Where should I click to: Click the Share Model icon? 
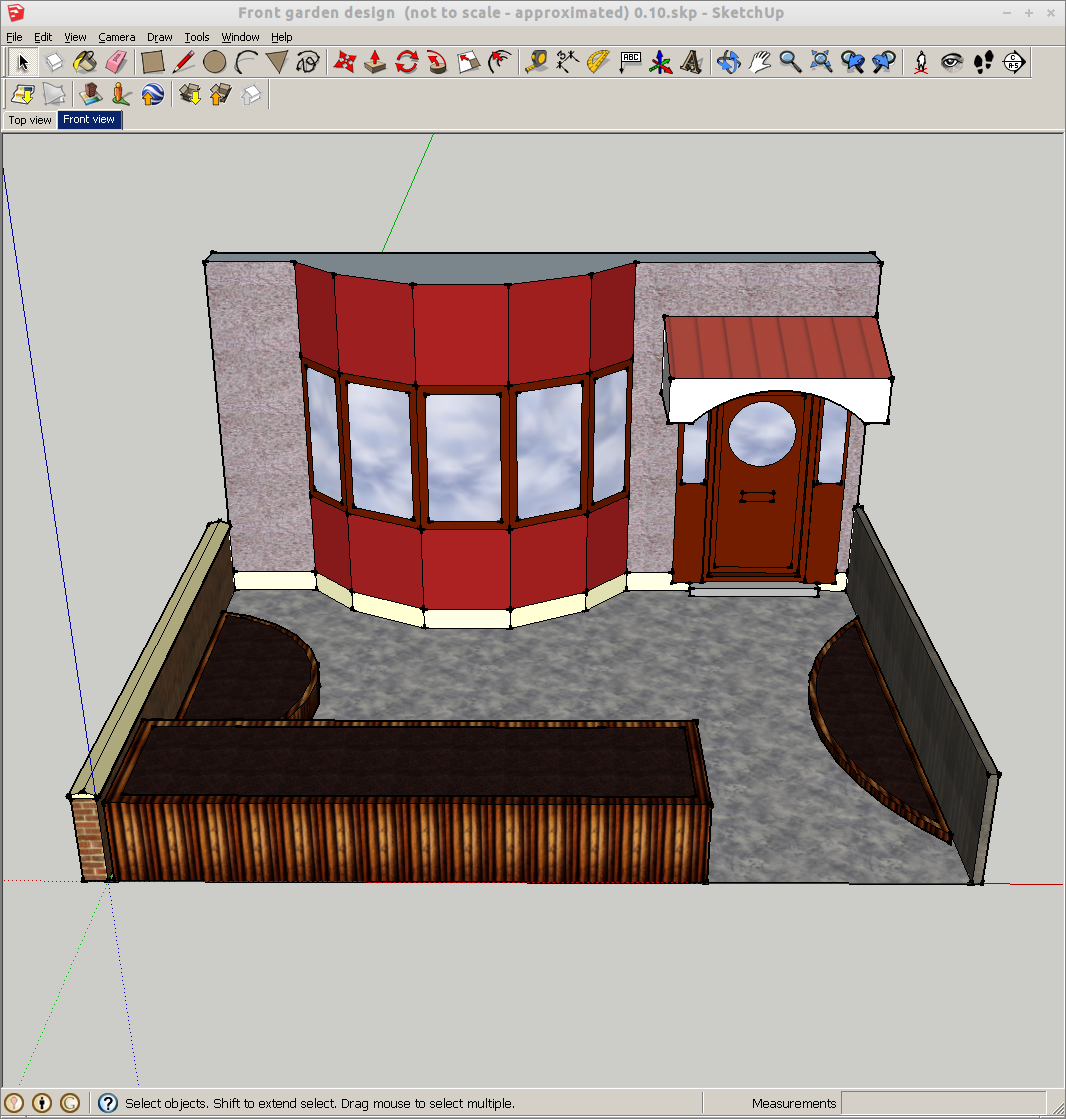[220, 94]
